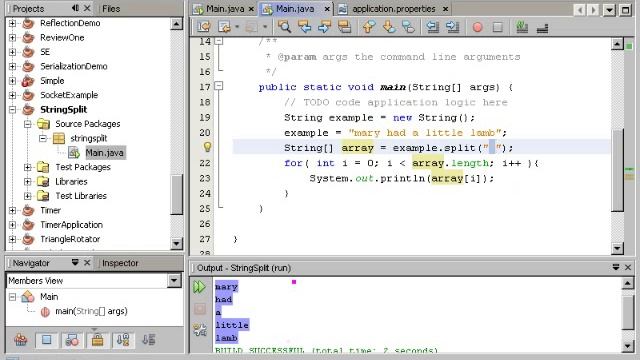The width and height of the screenshot is (640, 360).
Task: Click the Stop Macro Recording square icon
Action: coord(498,27)
